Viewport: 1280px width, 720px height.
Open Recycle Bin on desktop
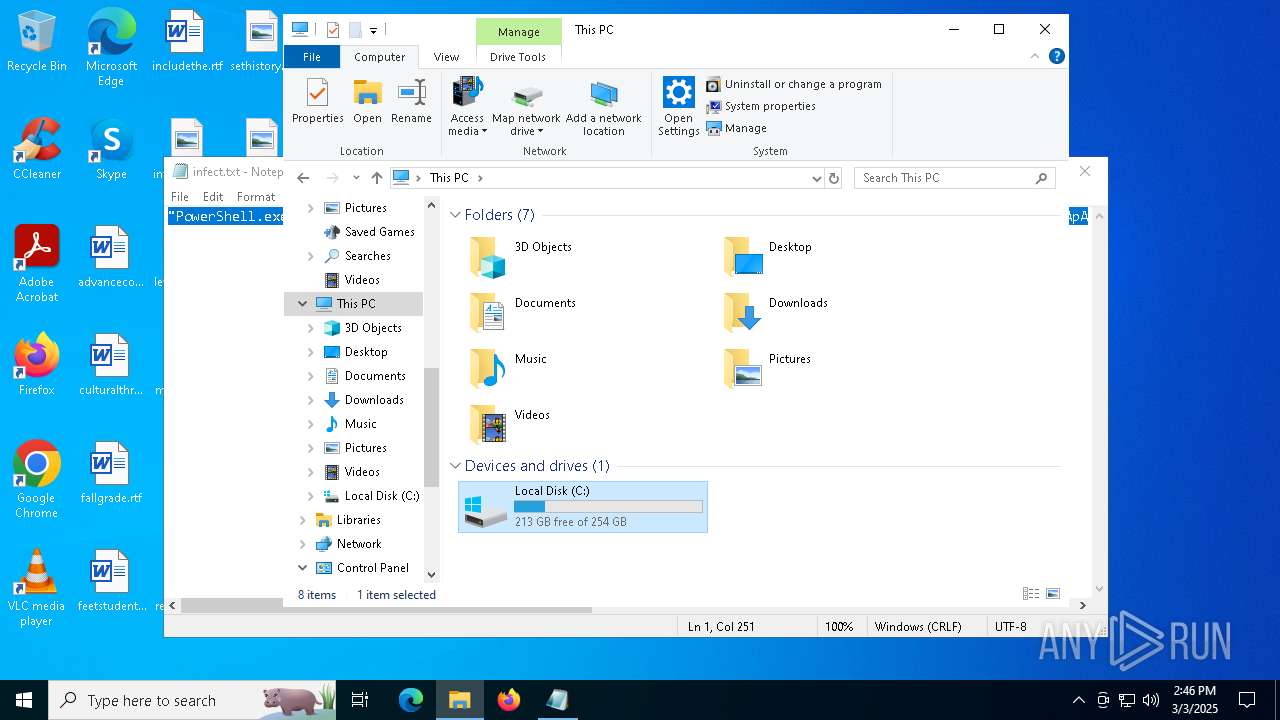click(x=36, y=42)
